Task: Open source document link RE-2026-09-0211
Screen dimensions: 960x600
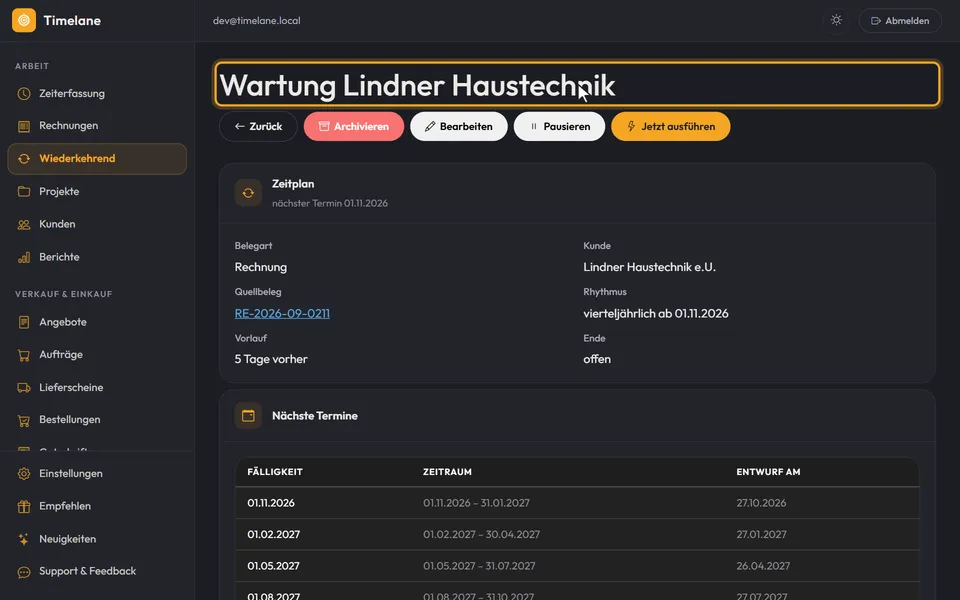Action: pos(282,313)
